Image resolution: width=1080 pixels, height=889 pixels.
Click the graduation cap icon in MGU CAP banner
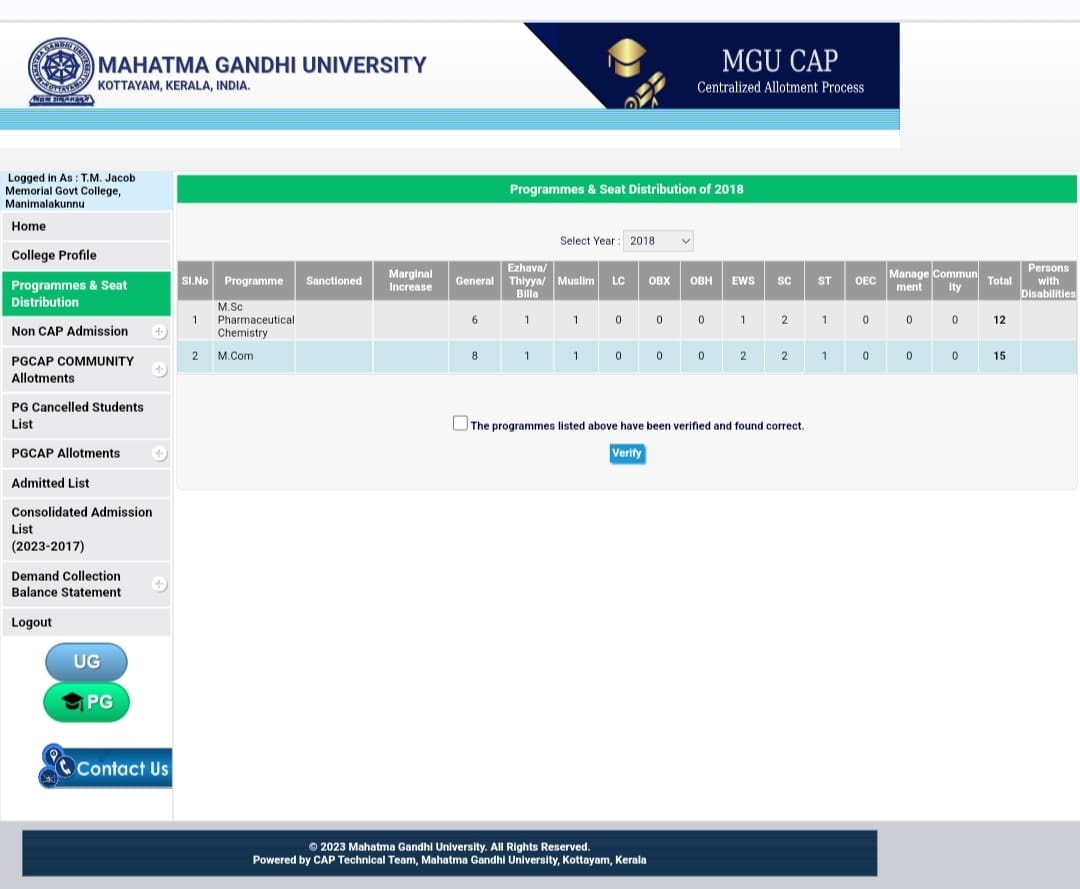626,56
